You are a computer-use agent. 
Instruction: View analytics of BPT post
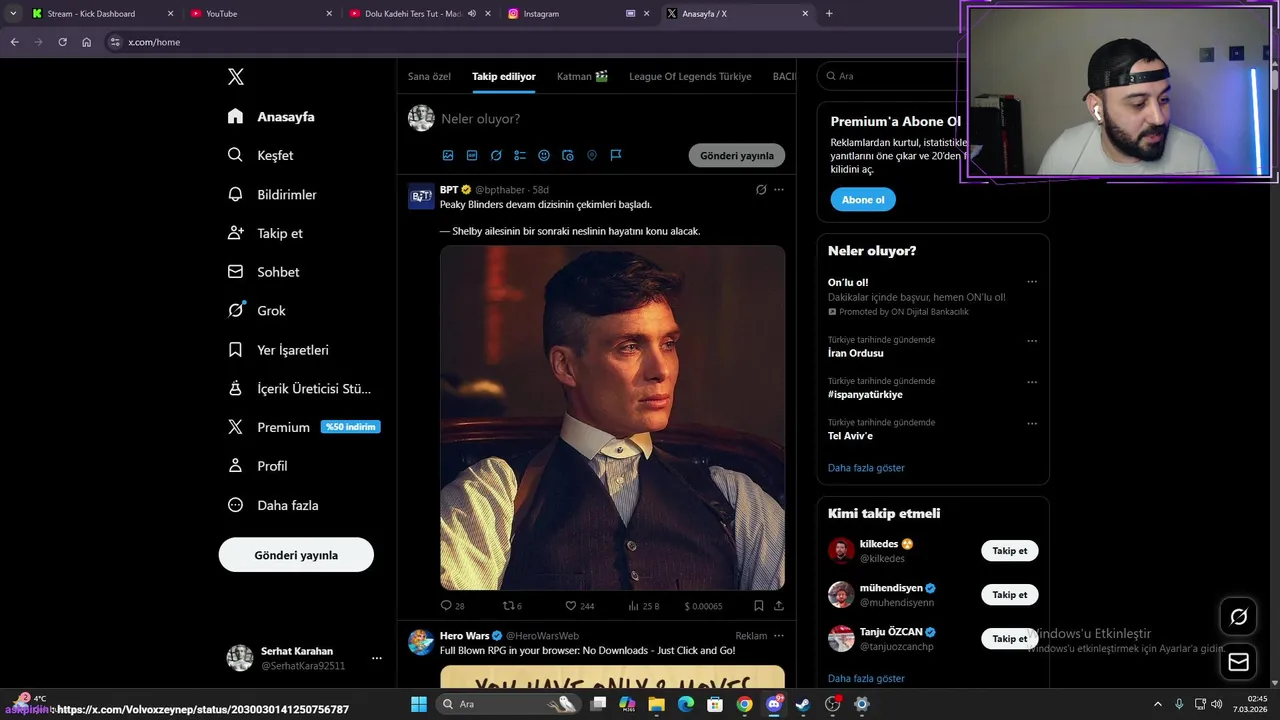(643, 606)
